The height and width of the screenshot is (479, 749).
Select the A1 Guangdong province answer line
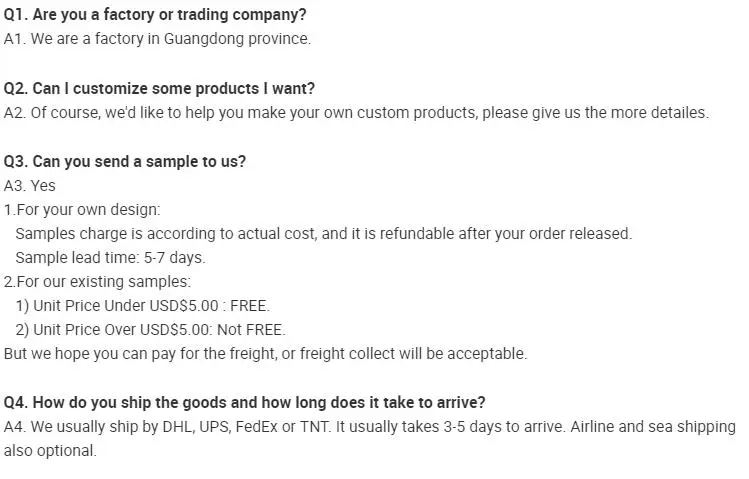[x=157, y=39]
